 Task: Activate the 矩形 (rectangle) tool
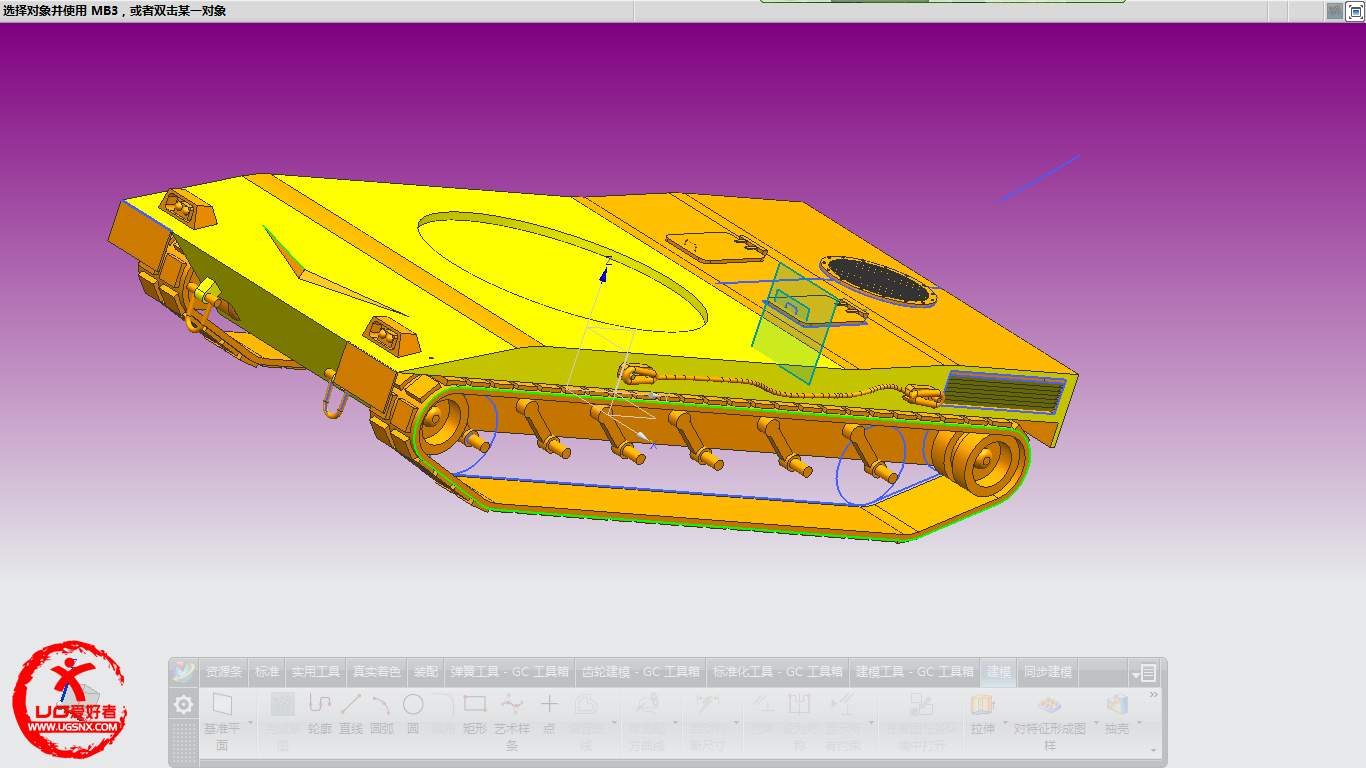pos(475,714)
